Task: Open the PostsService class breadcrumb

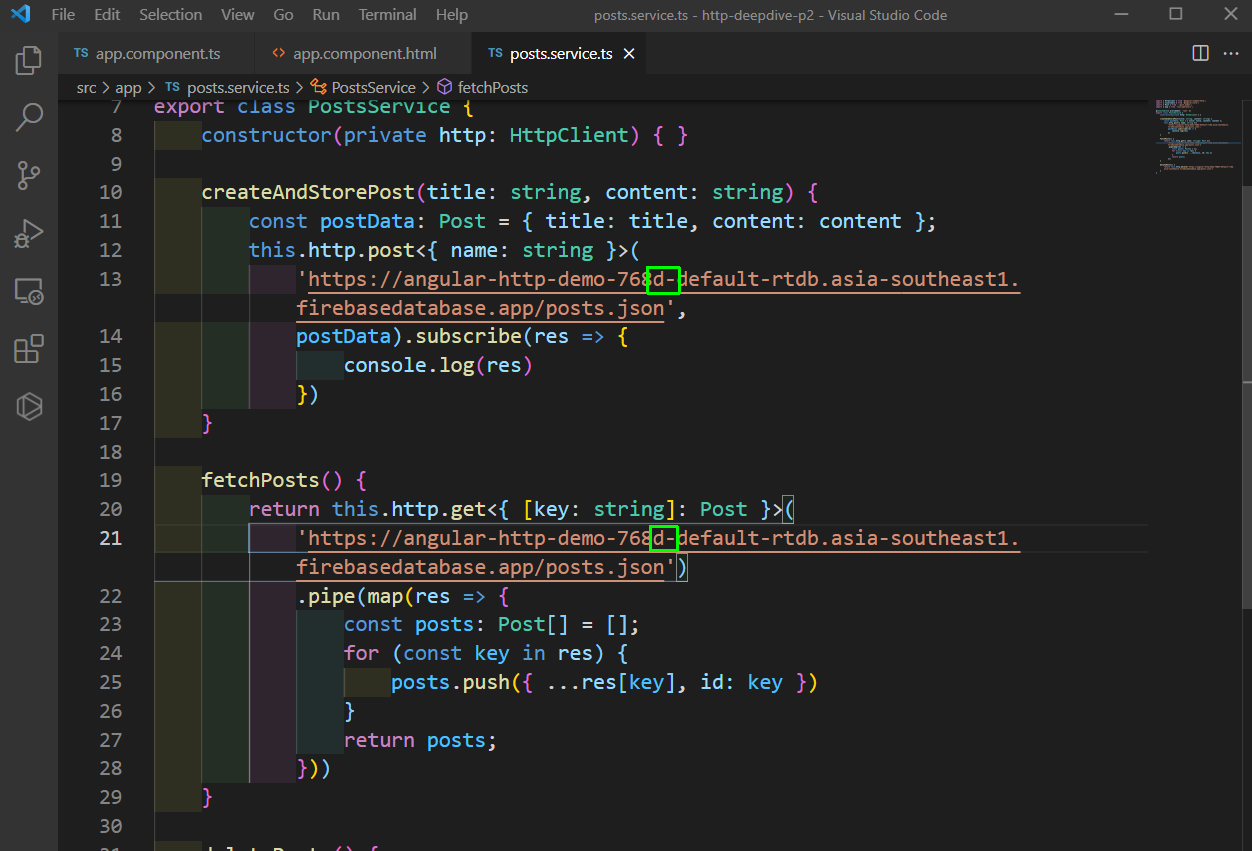Action: pyautogui.click(x=363, y=88)
